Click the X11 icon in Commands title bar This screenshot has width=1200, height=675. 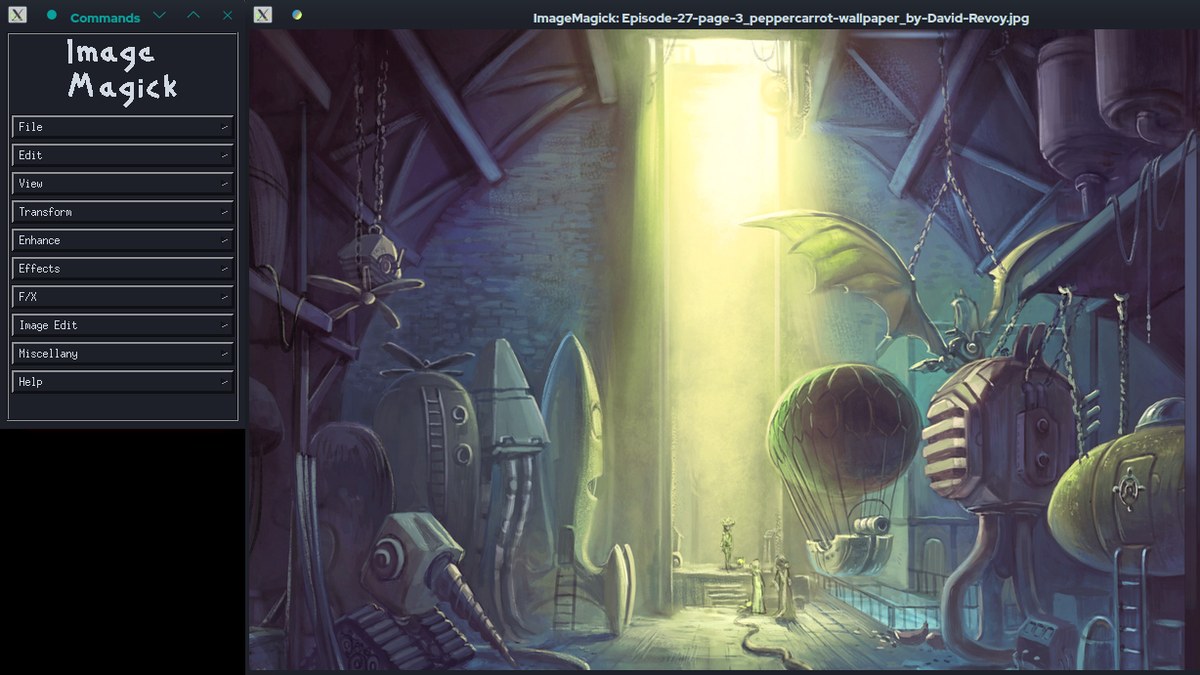[x=18, y=16]
